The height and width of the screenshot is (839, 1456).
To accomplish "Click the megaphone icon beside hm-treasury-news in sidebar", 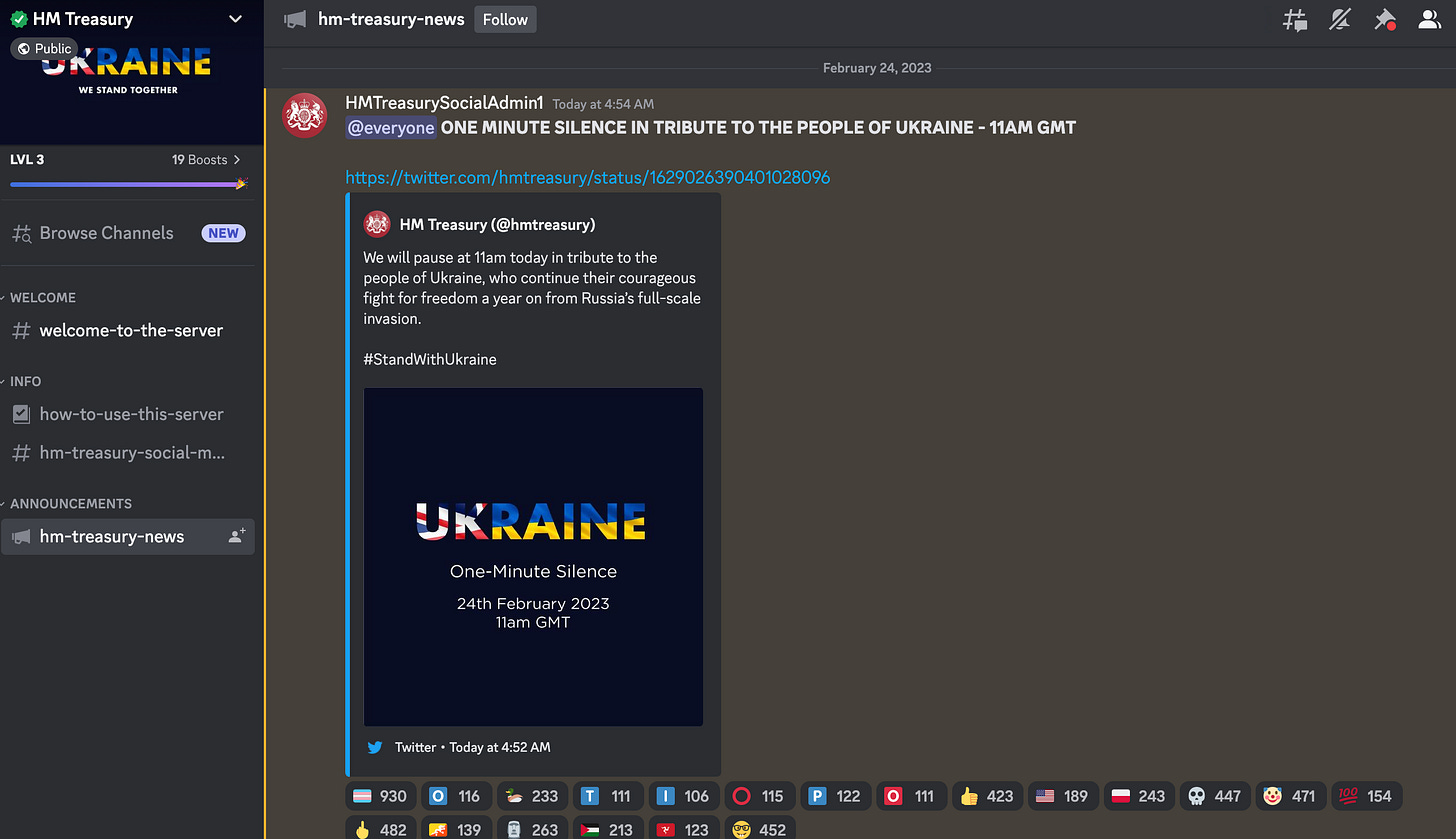I will (21, 537).
